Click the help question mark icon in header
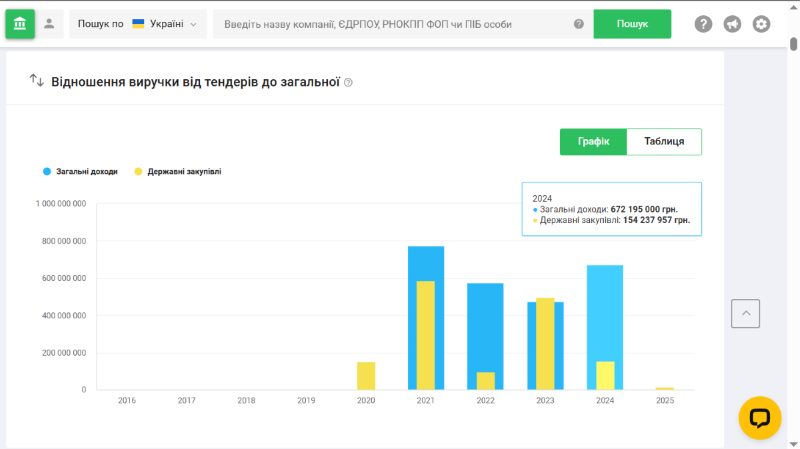Screen dimensions: 800x449 pos(703,24)
